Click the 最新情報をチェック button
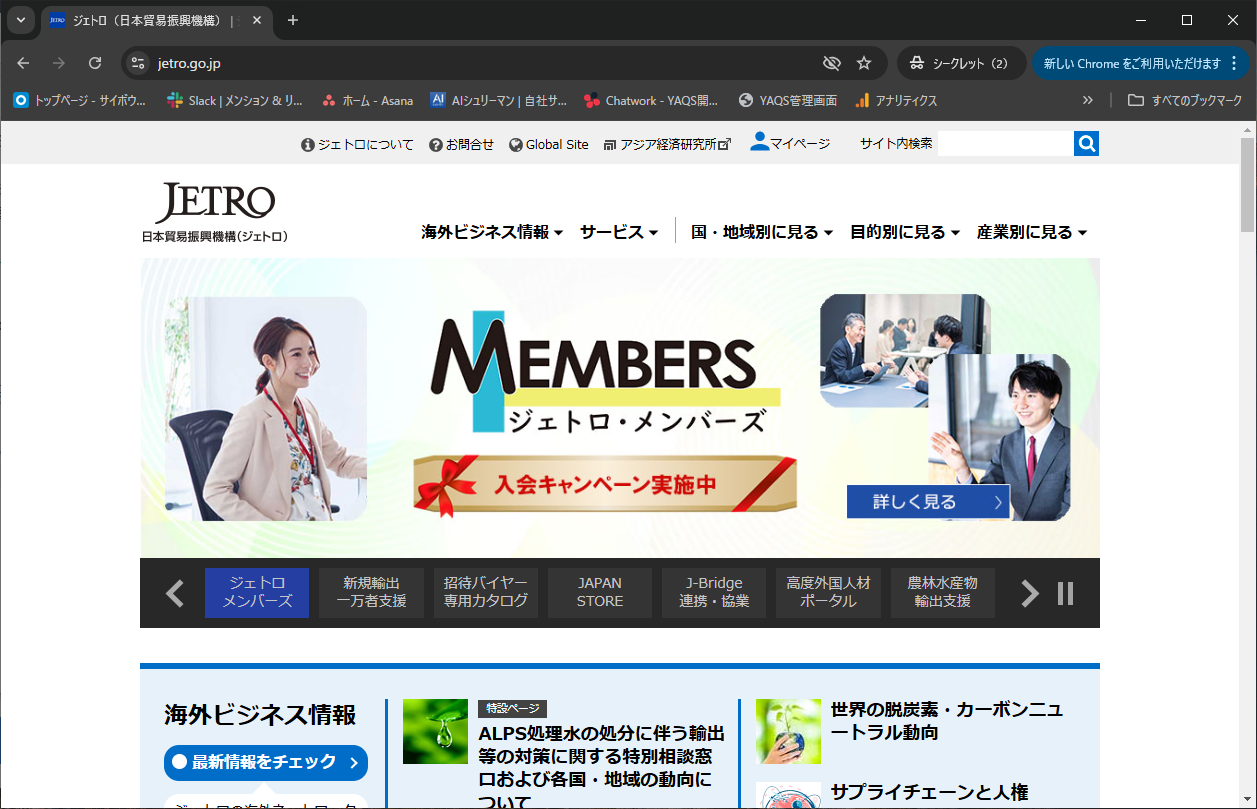1257x809 pixels. [x=266, y=762]
